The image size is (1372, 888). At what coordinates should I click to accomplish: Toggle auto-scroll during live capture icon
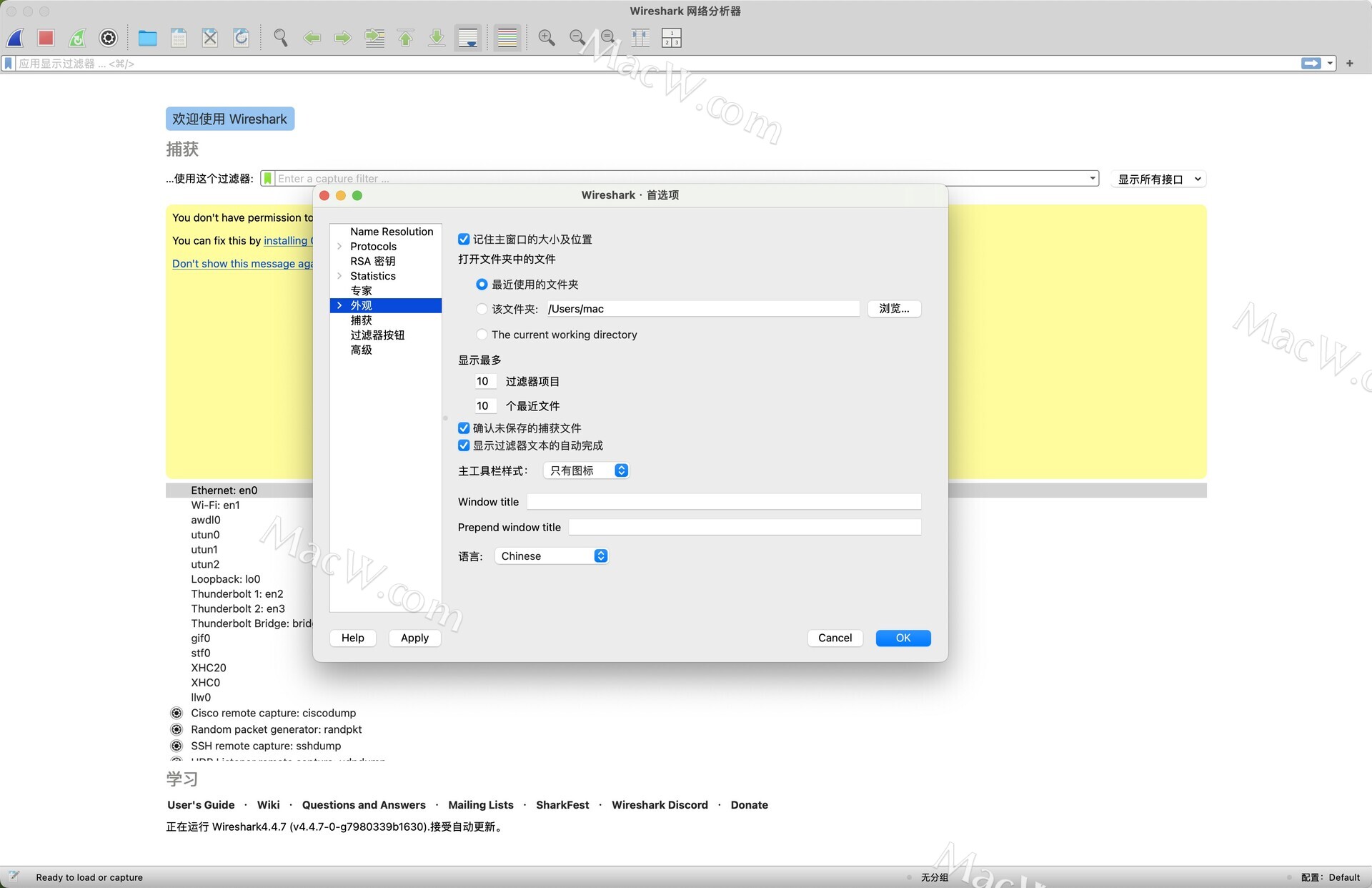tap(468, 38)
